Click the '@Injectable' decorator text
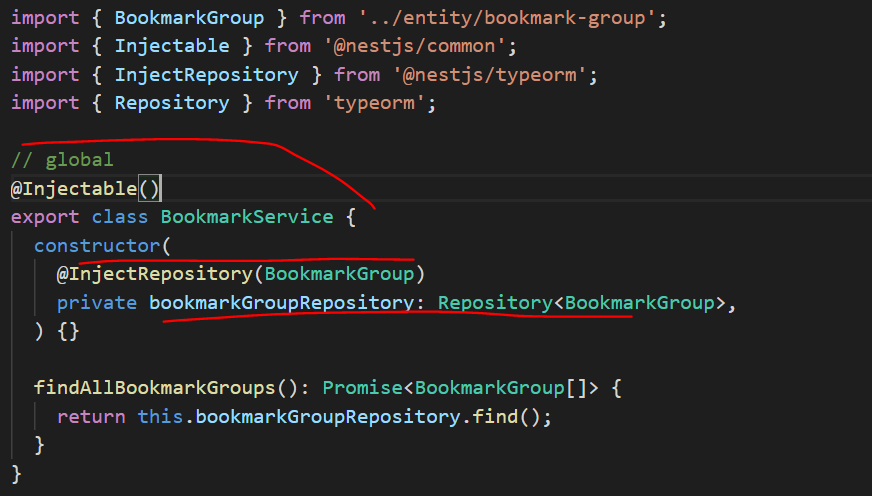The height and width of the screenshot is (496, 872). (73, 189)
